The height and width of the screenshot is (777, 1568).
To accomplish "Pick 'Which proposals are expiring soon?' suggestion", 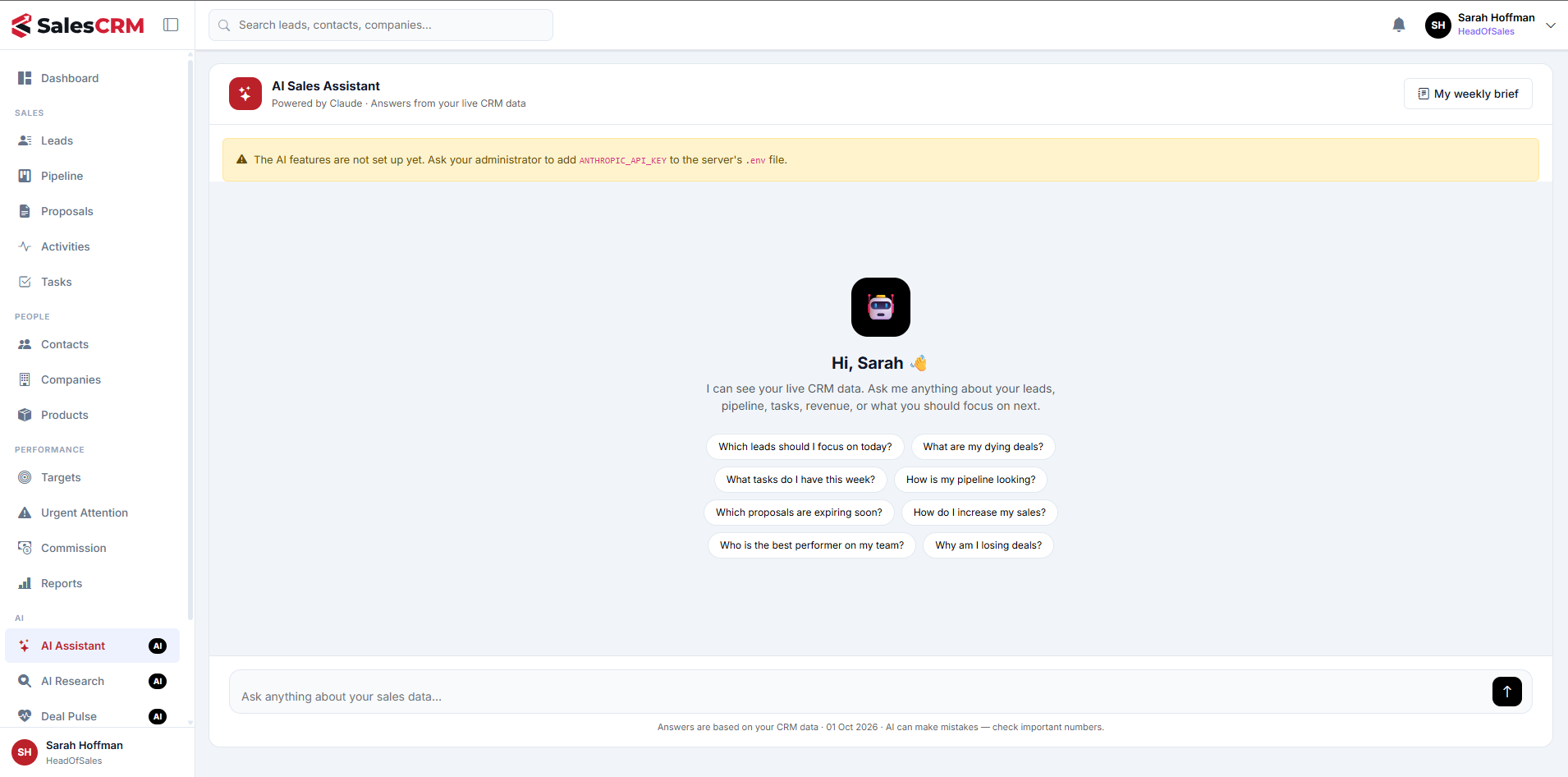I will pos(799,513).
